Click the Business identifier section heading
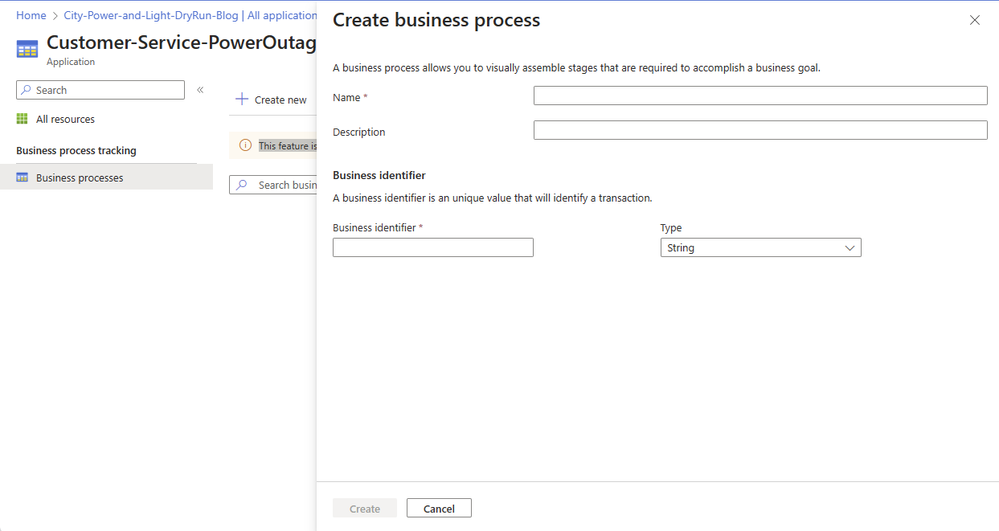This screenshot has width=999, height=531. pyautogui.click(x=379, y=175)
